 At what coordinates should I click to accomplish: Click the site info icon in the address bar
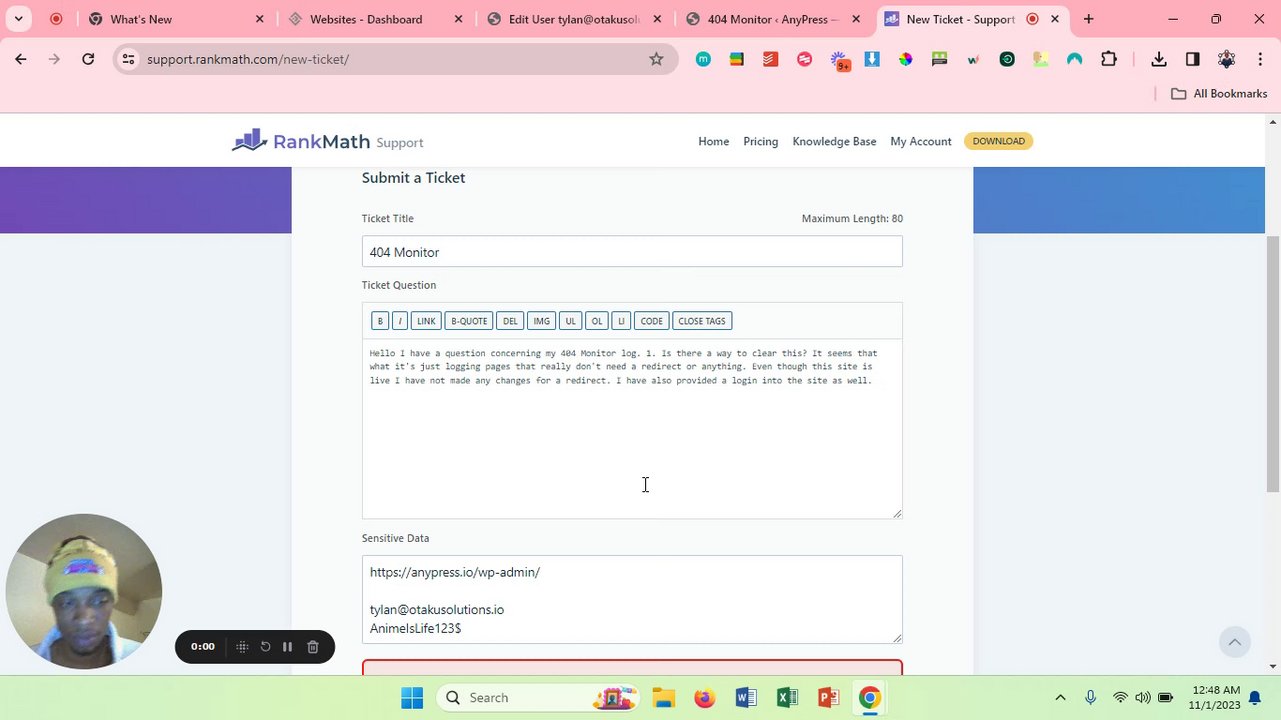(x=128, y=59)
